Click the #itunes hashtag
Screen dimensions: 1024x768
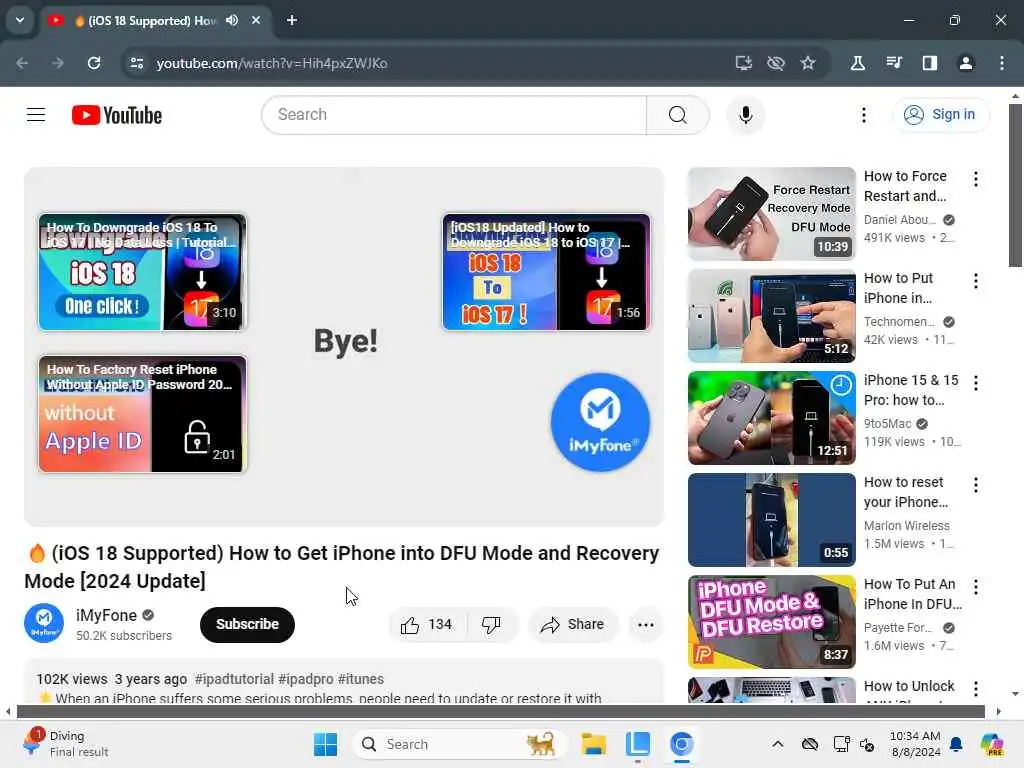click(360, 679)
